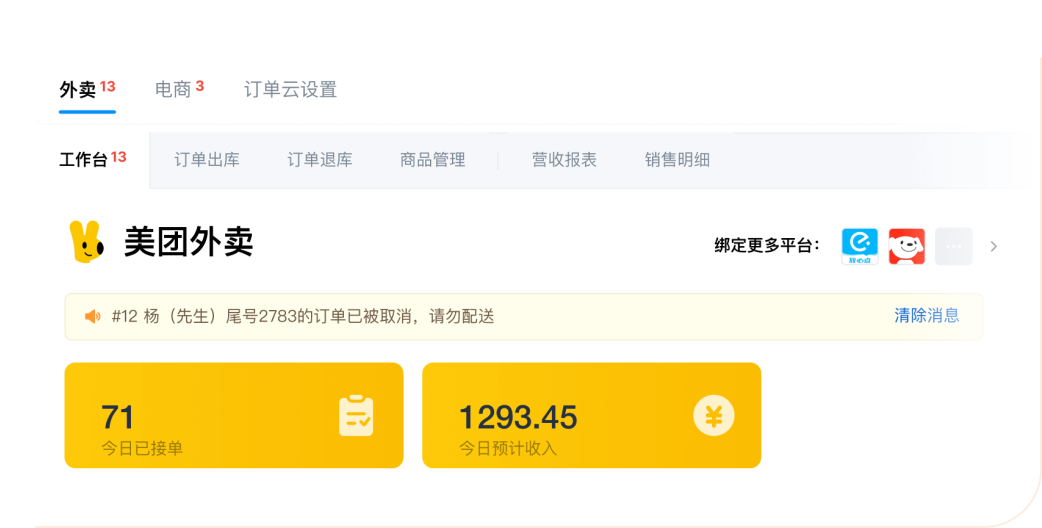Click the clipboard checklist icon on orders card
This screenshot has height=528, width=1042.
[356, 416]
